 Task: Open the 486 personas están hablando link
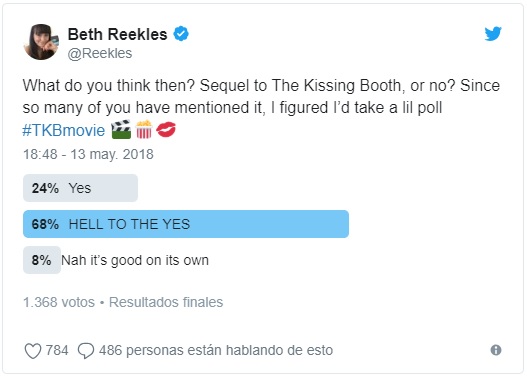(x=216, y=350)
